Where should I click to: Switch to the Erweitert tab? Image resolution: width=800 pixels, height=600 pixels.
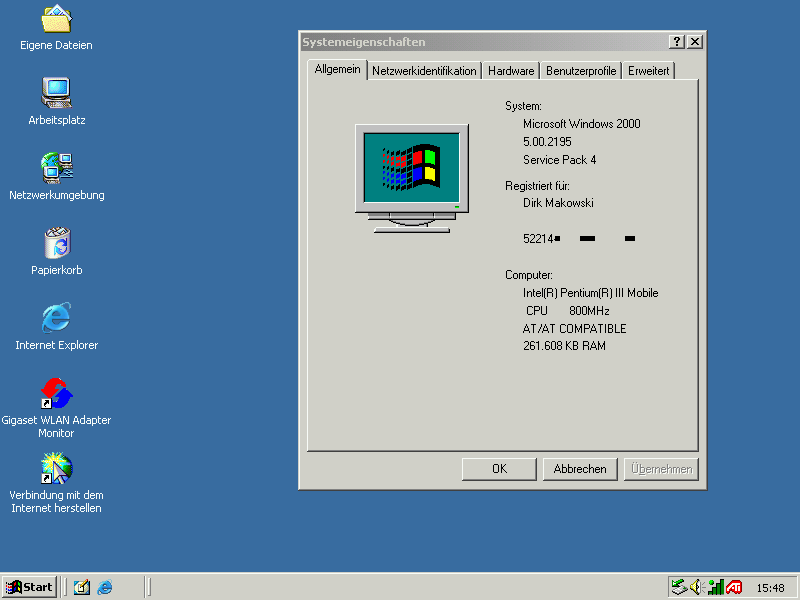648,71
